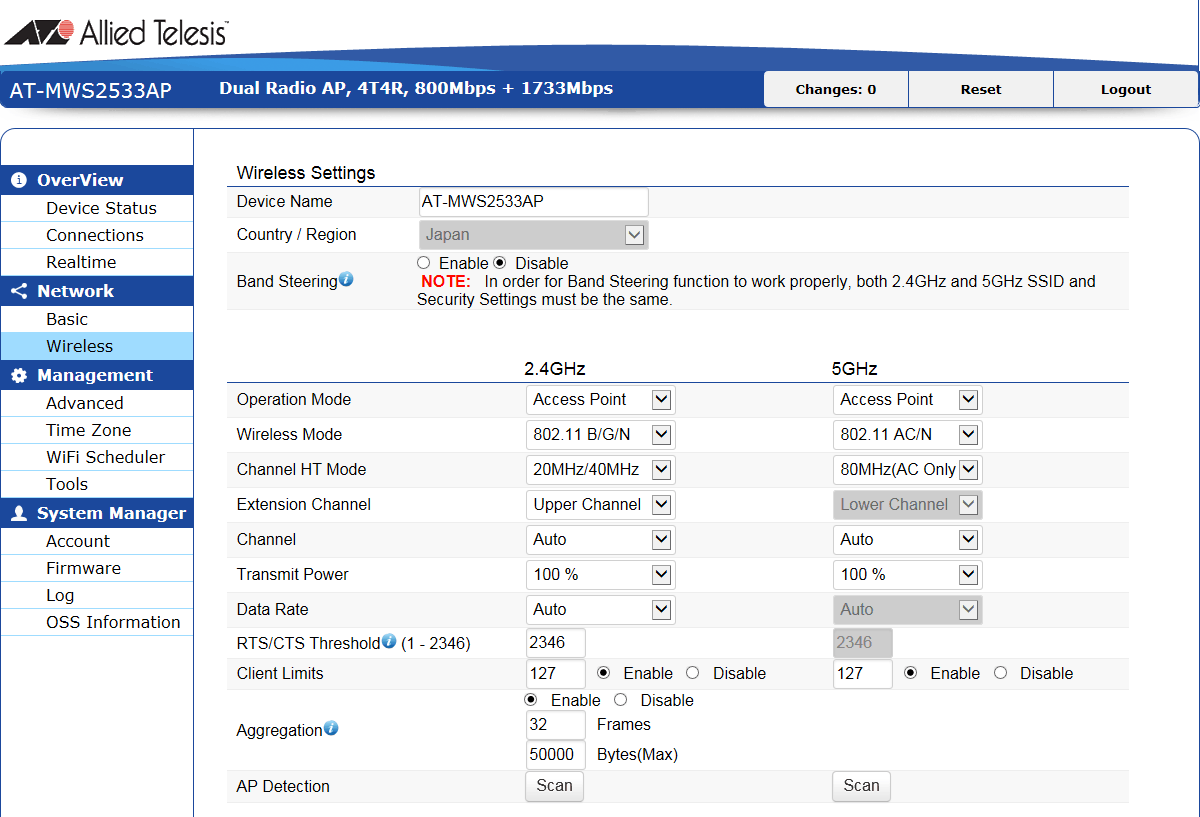Image resolution: width=1200 pixels, height=817 pixels.
Task: Open 2.4GHz Transmit Power dropdown
Action: [x=601, y=575]
